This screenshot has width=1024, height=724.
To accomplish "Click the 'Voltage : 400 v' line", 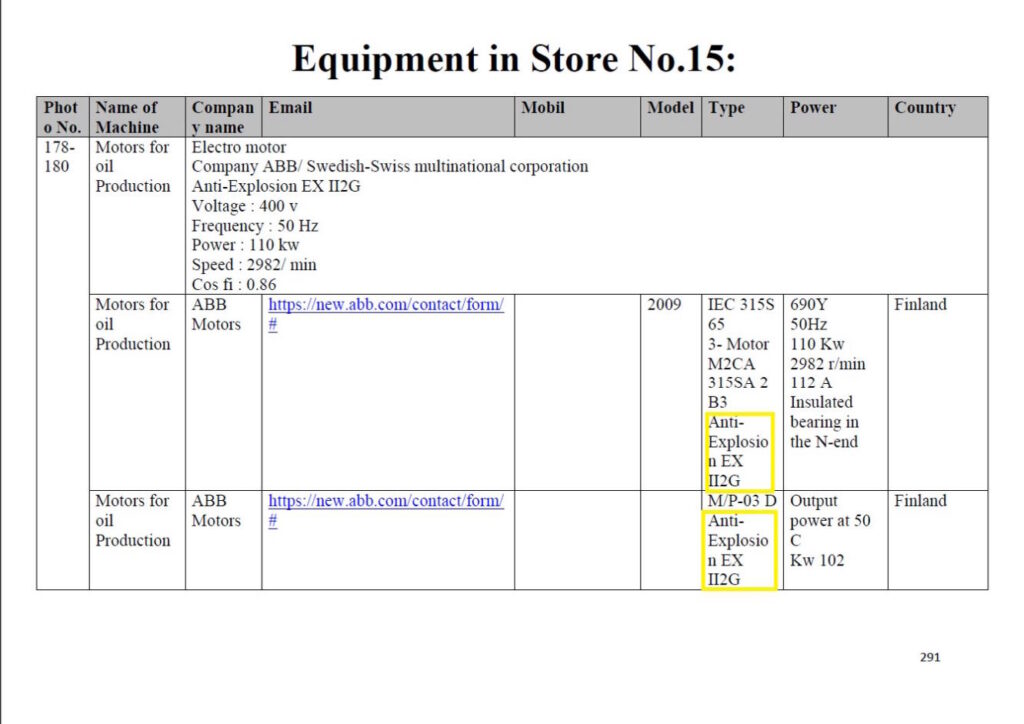I will coord(244,206).
